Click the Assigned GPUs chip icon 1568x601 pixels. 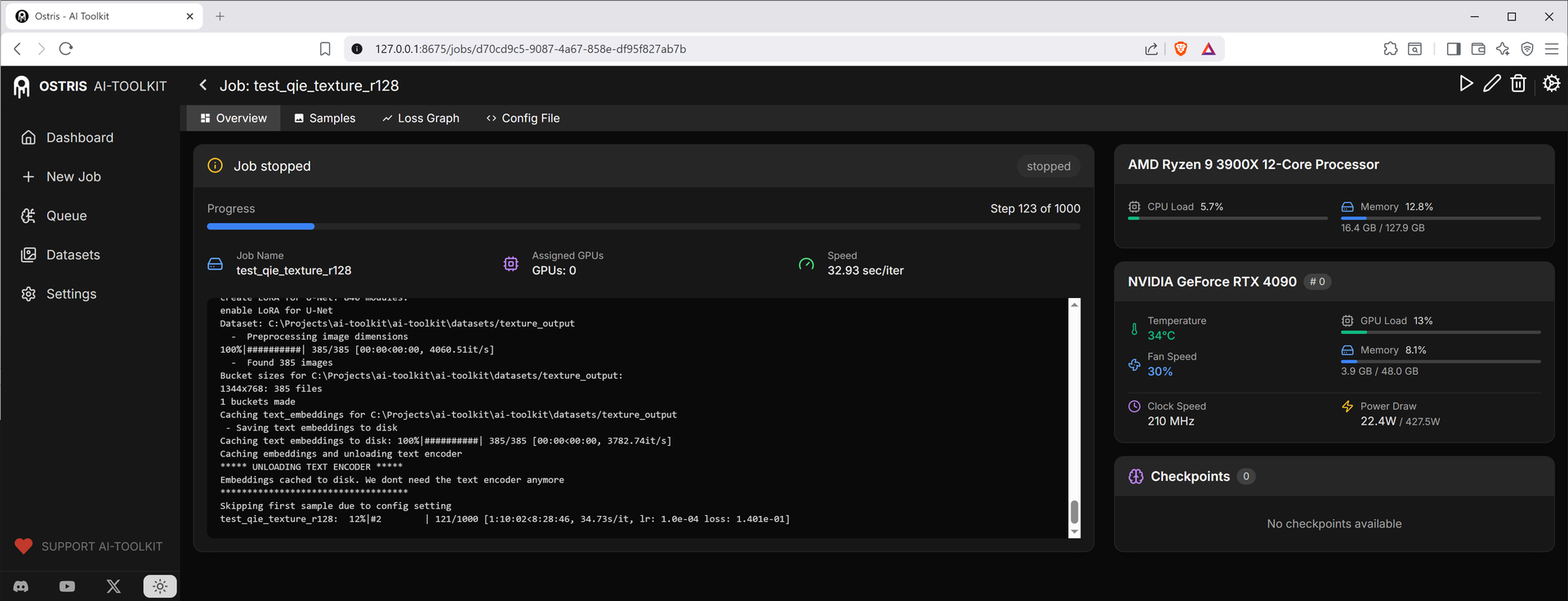tap(511, 264)
